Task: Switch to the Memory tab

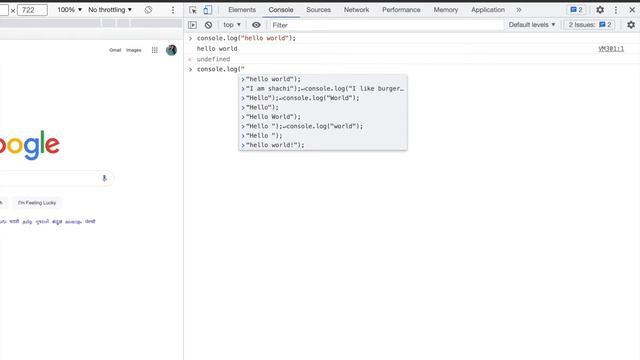Action: coord(446,10)
